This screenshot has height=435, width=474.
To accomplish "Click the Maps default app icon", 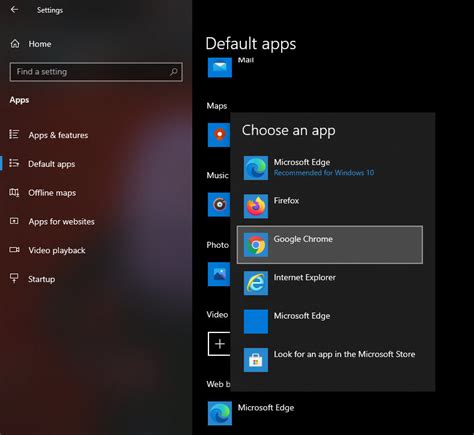I will pyautogui.click(x=219, y=135).
